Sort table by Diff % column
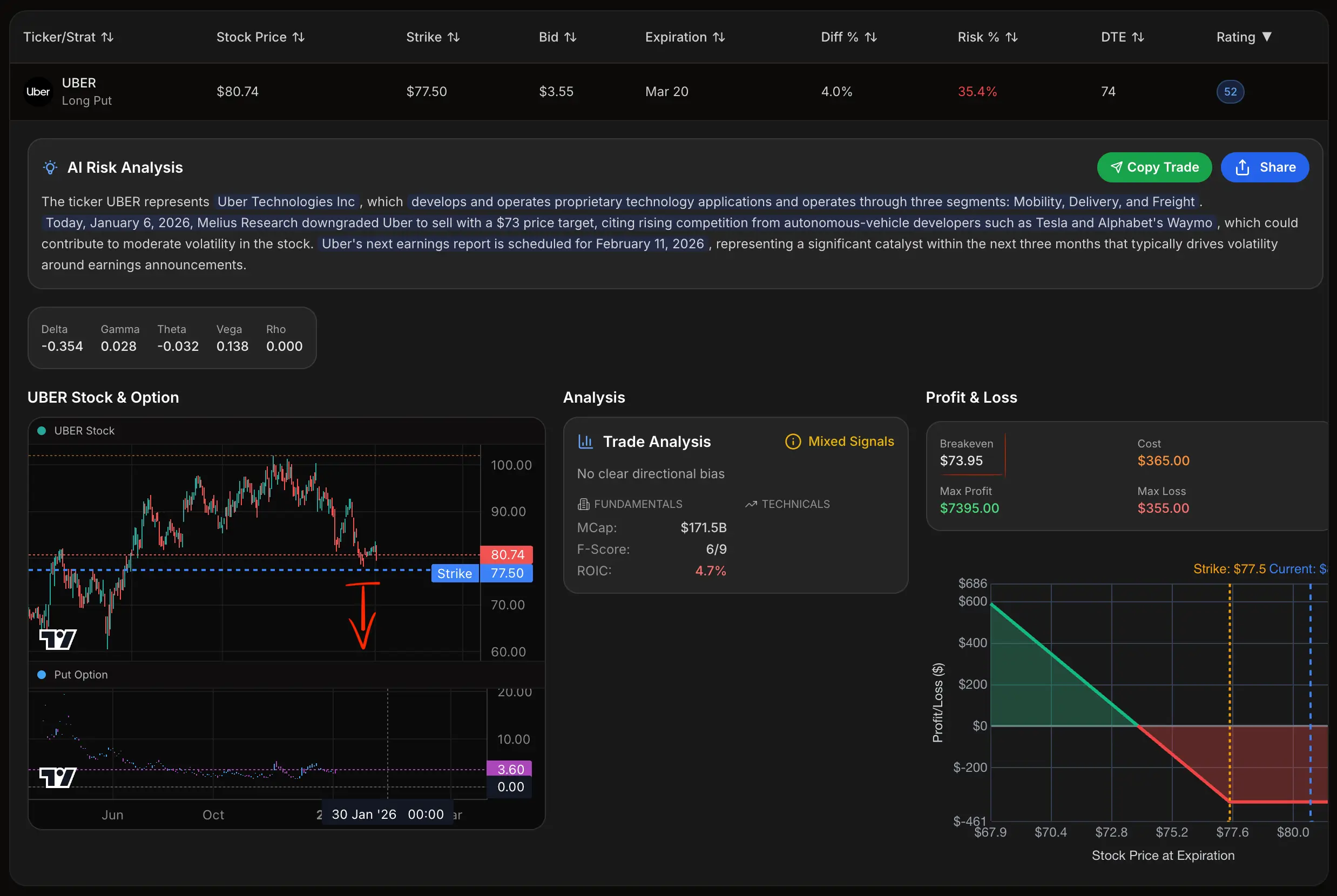The image size is (1337, 896). 849,37
